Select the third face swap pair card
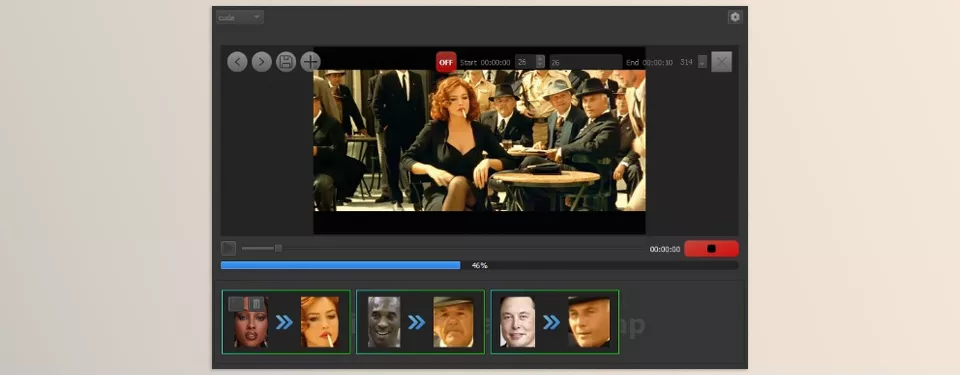 (x=555, y=322)
